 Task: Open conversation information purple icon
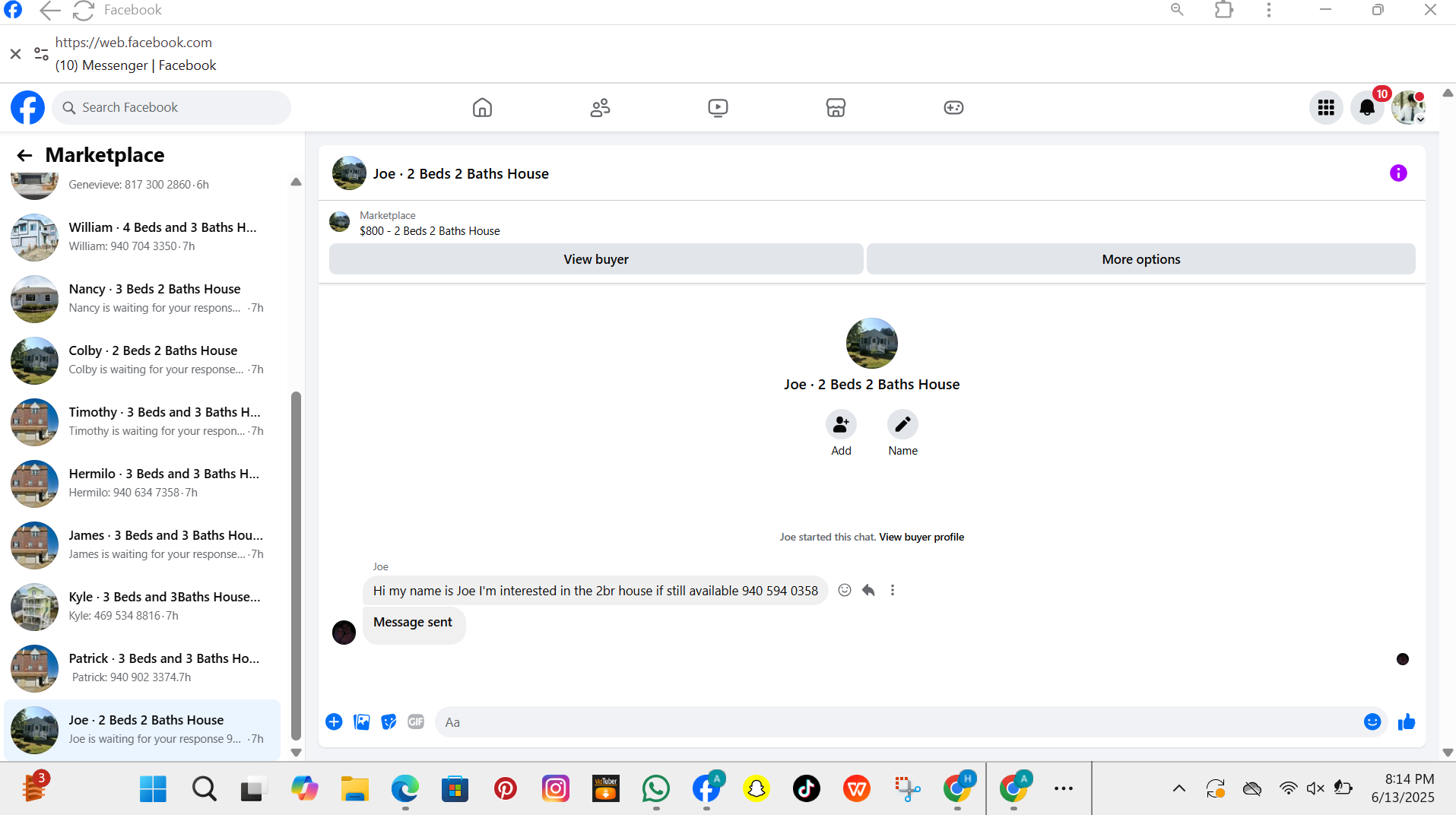click(x=1398, y=173)
